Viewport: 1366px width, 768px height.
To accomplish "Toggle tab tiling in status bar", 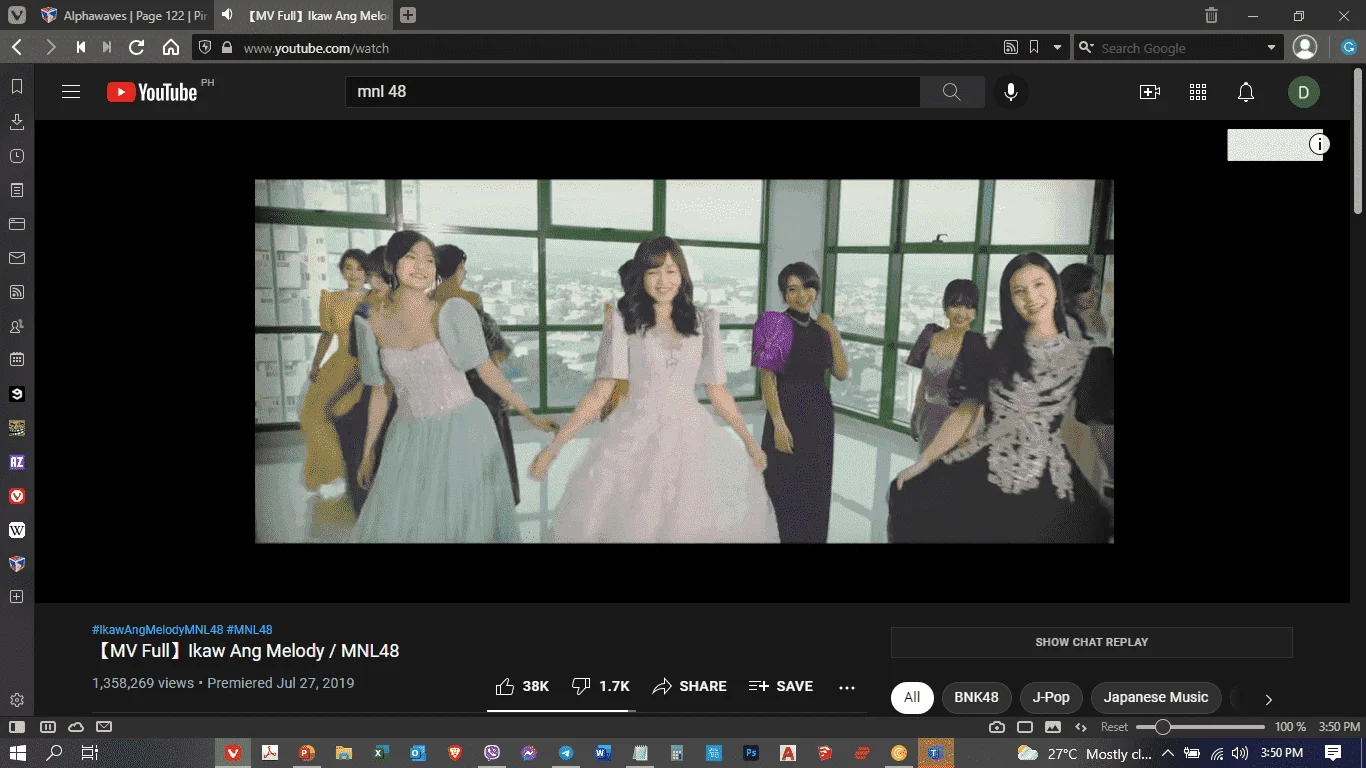I will tap(47, 727).
